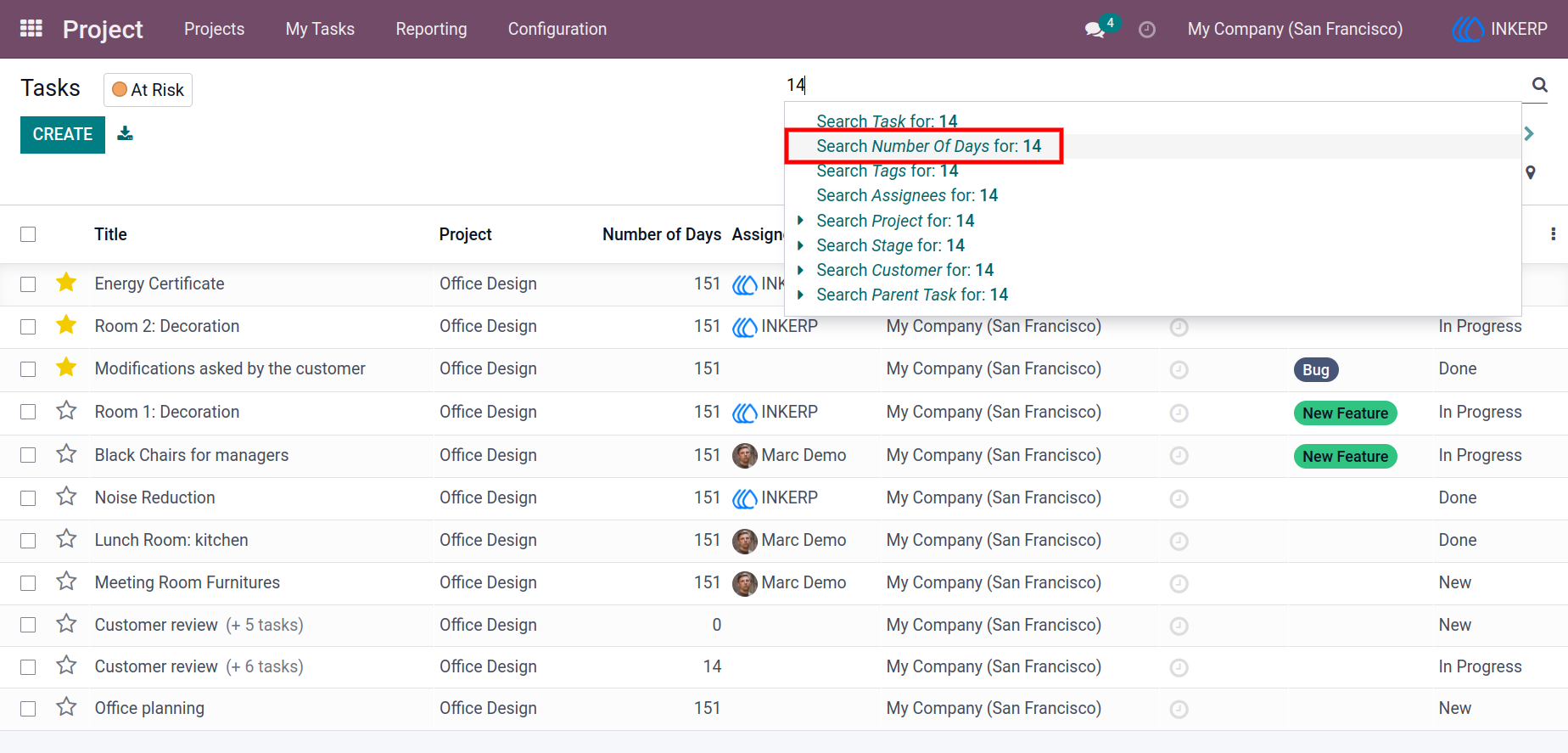Open the Projects menu

coord(214,29)
